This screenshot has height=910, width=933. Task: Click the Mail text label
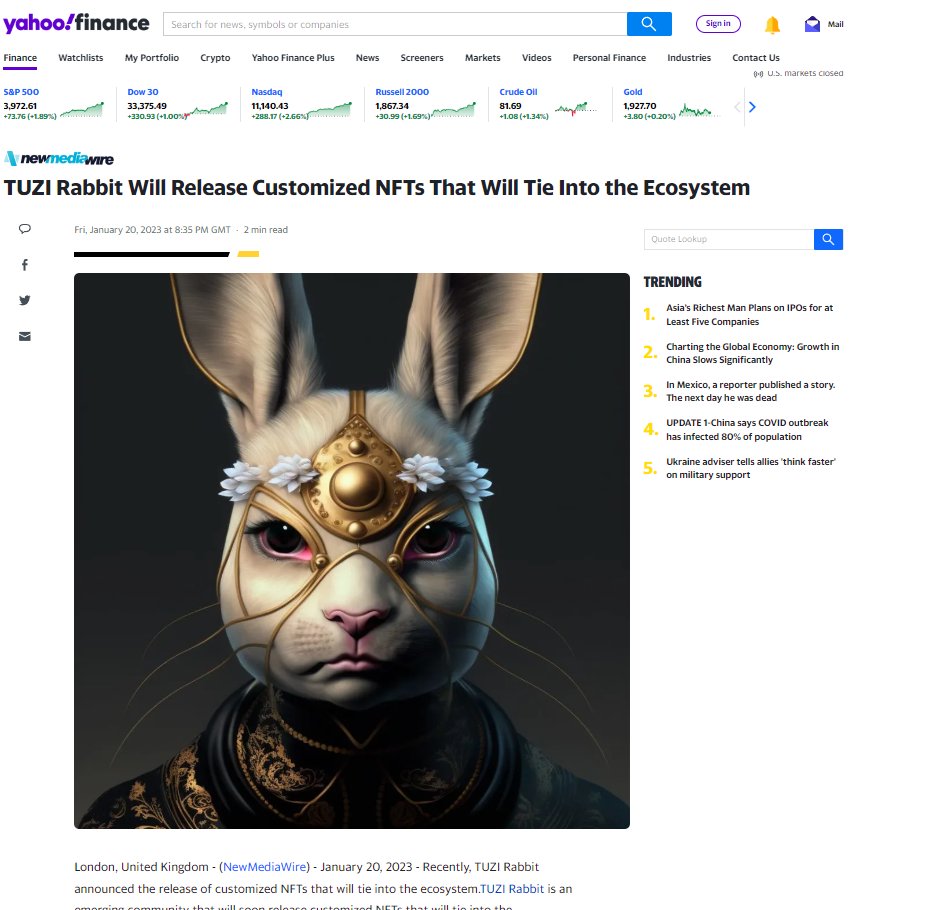[x=835, y=24]
